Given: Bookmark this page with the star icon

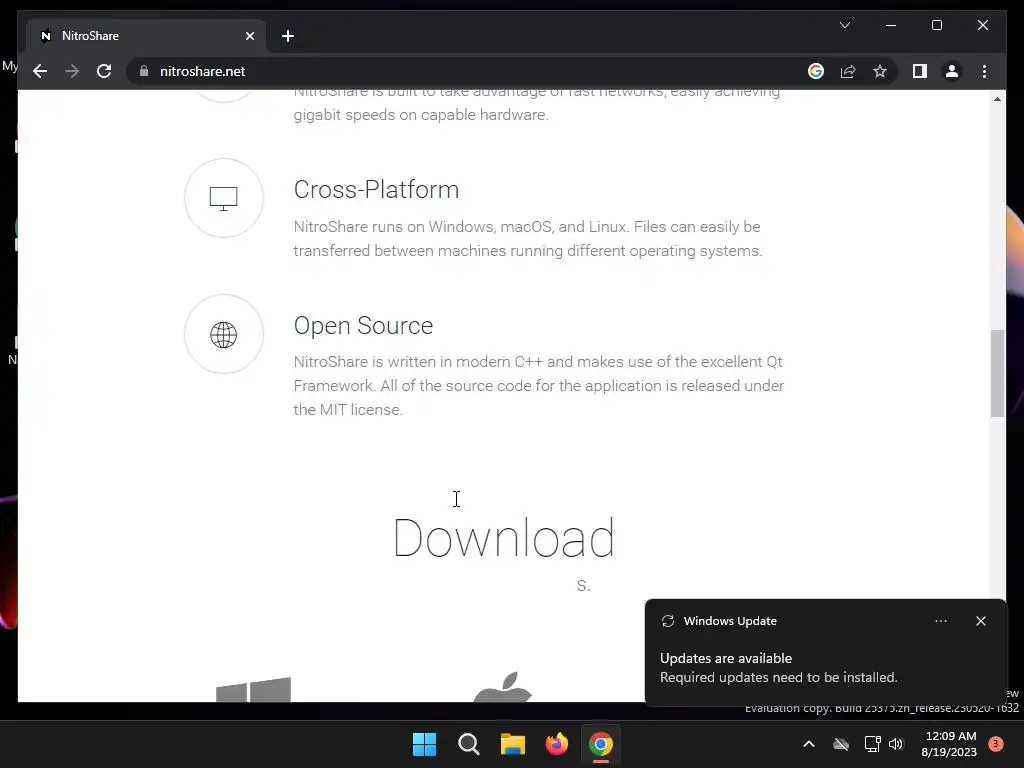Looking at the screenshot, I should tap(880, 71).
